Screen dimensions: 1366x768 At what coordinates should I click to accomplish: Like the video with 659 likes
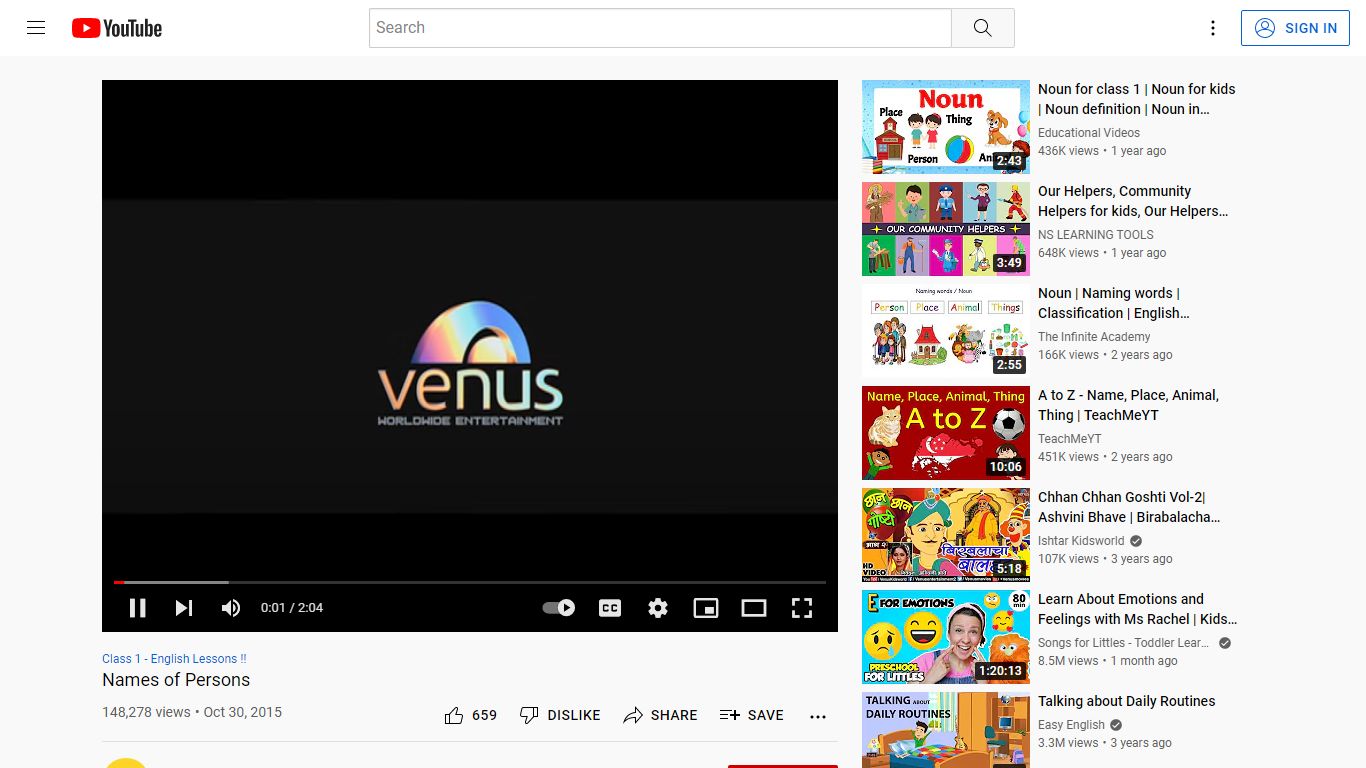[471, 715]
